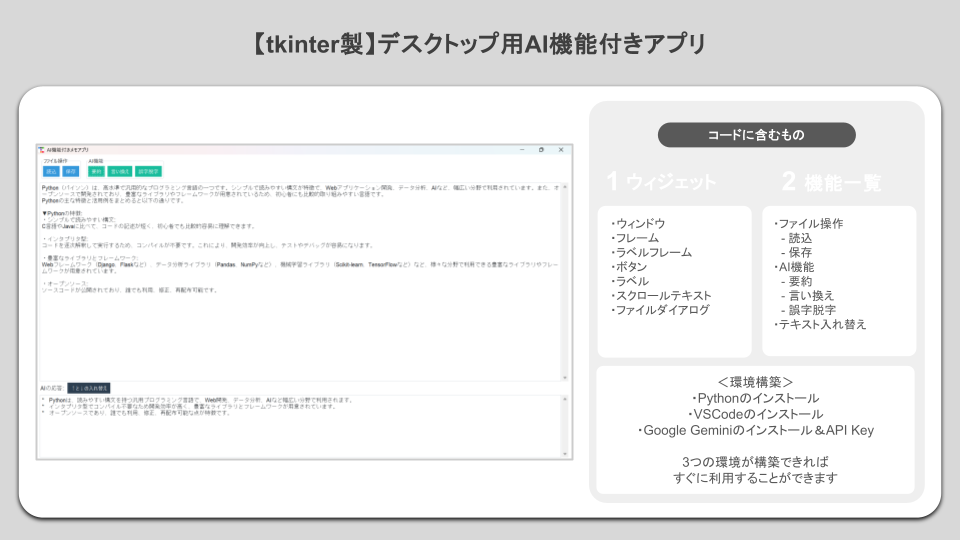The height and width of the screenshot is (540, 960).
Task: Click the 機能一覧 list card
Action: point(839,281)
